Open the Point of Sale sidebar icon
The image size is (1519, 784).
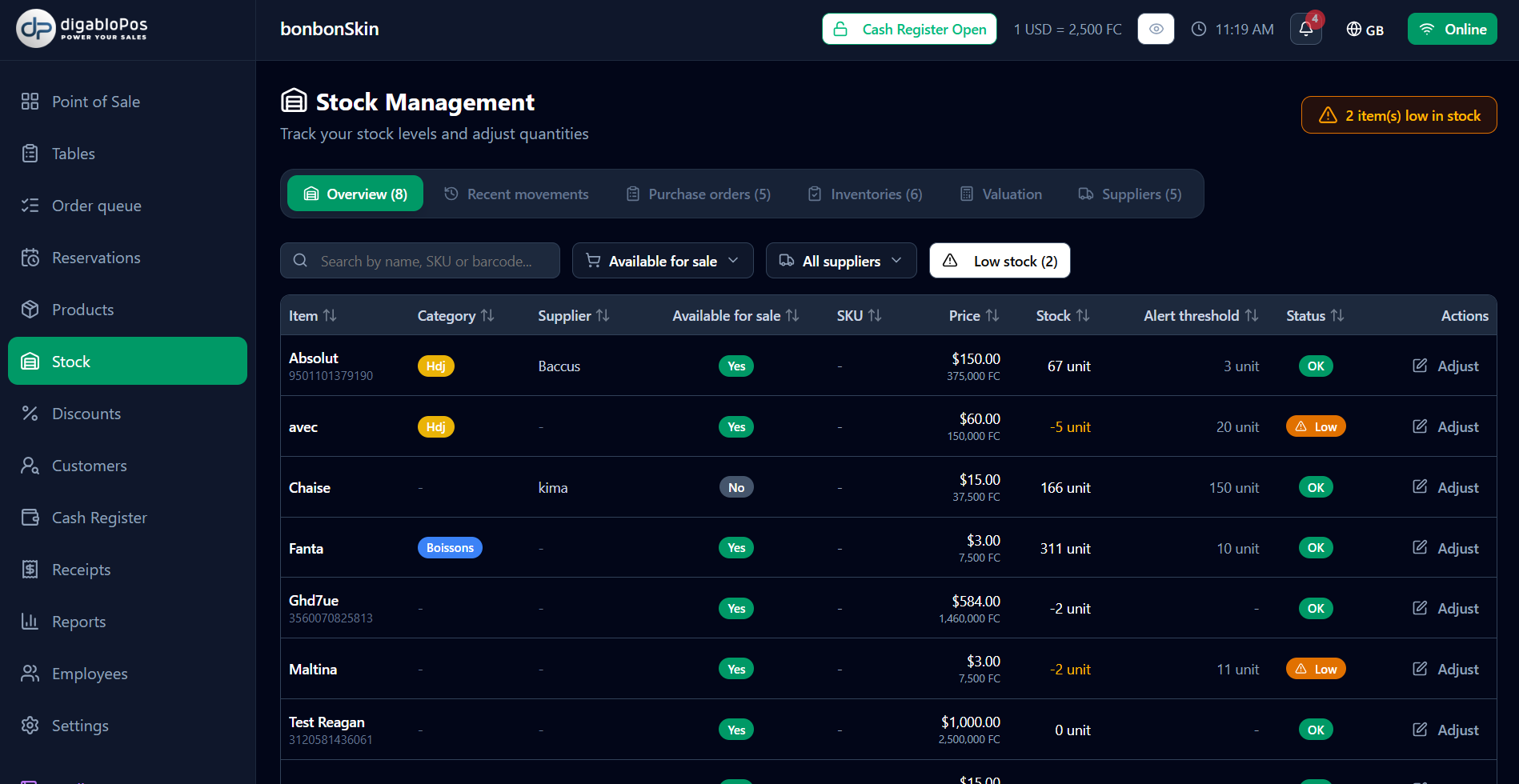click(30, 102)
